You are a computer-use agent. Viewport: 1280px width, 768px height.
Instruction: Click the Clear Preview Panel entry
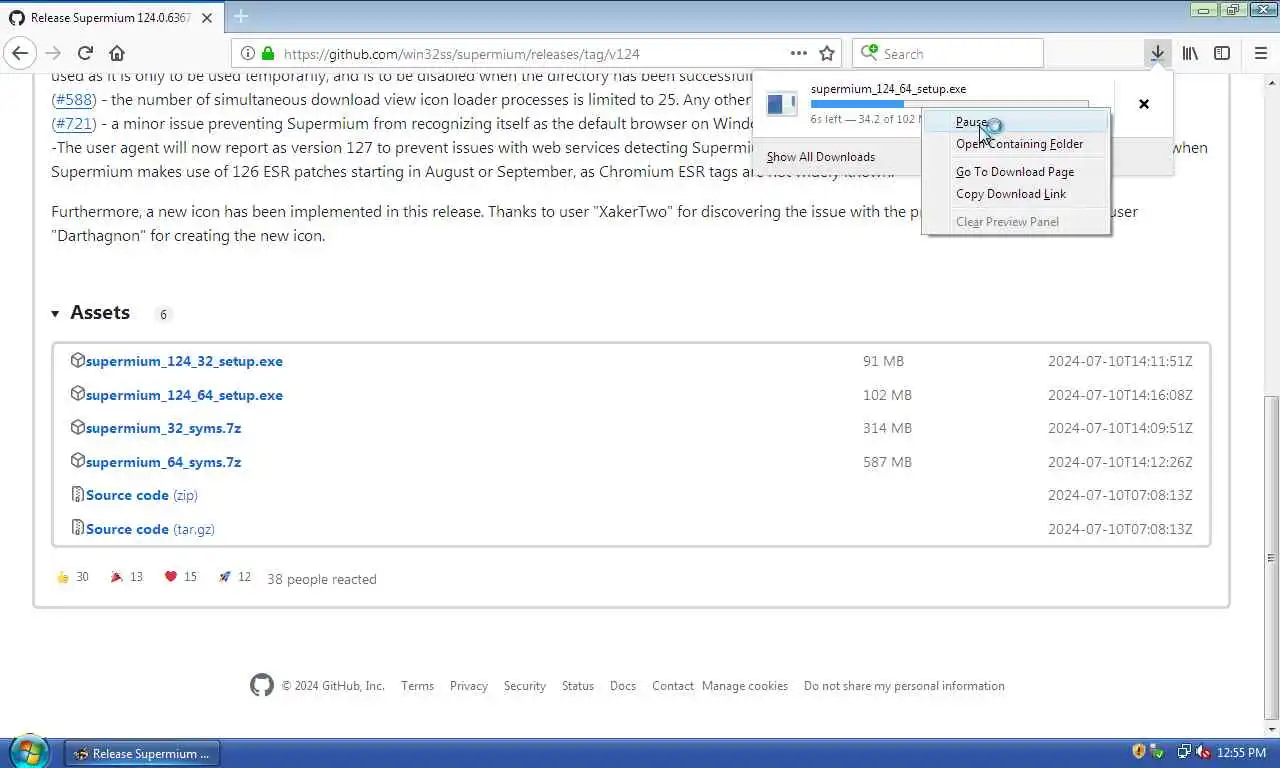click(1016, 222)
